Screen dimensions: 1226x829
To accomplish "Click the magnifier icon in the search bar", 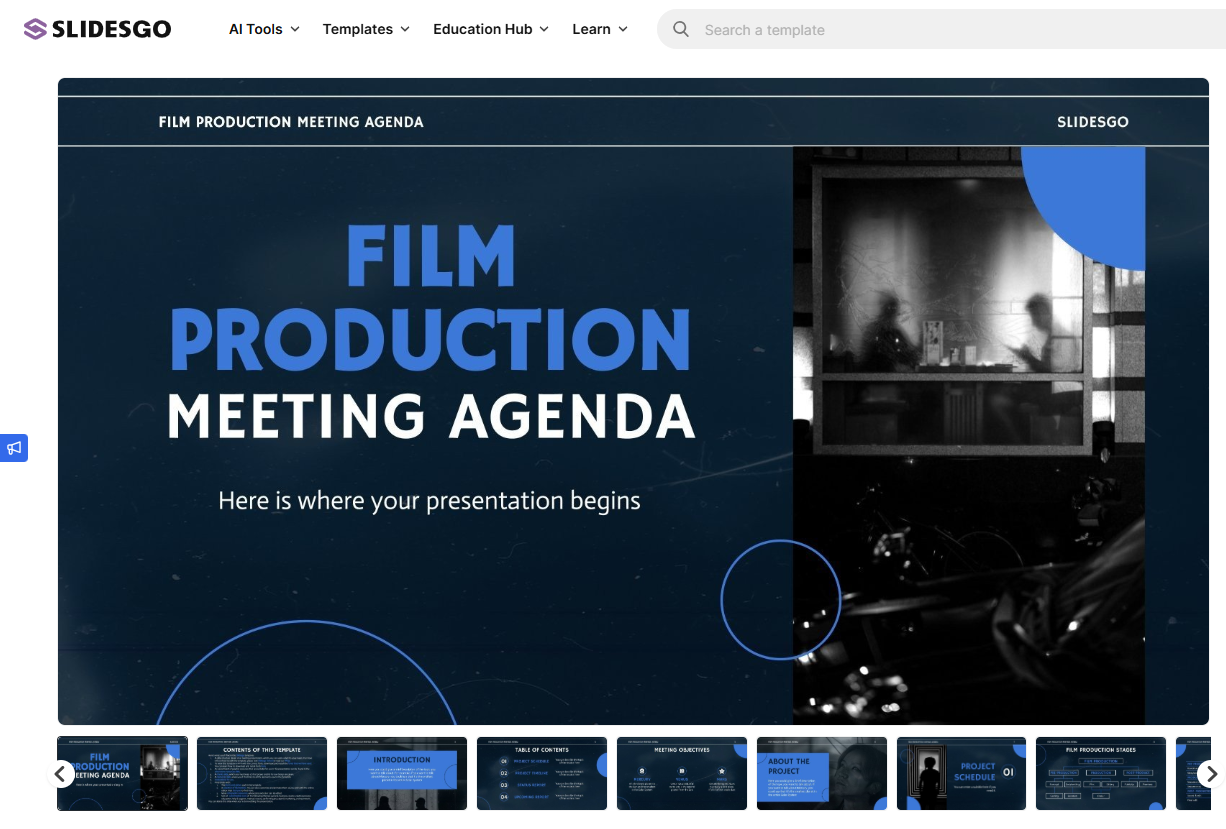I will coord(681,29).
